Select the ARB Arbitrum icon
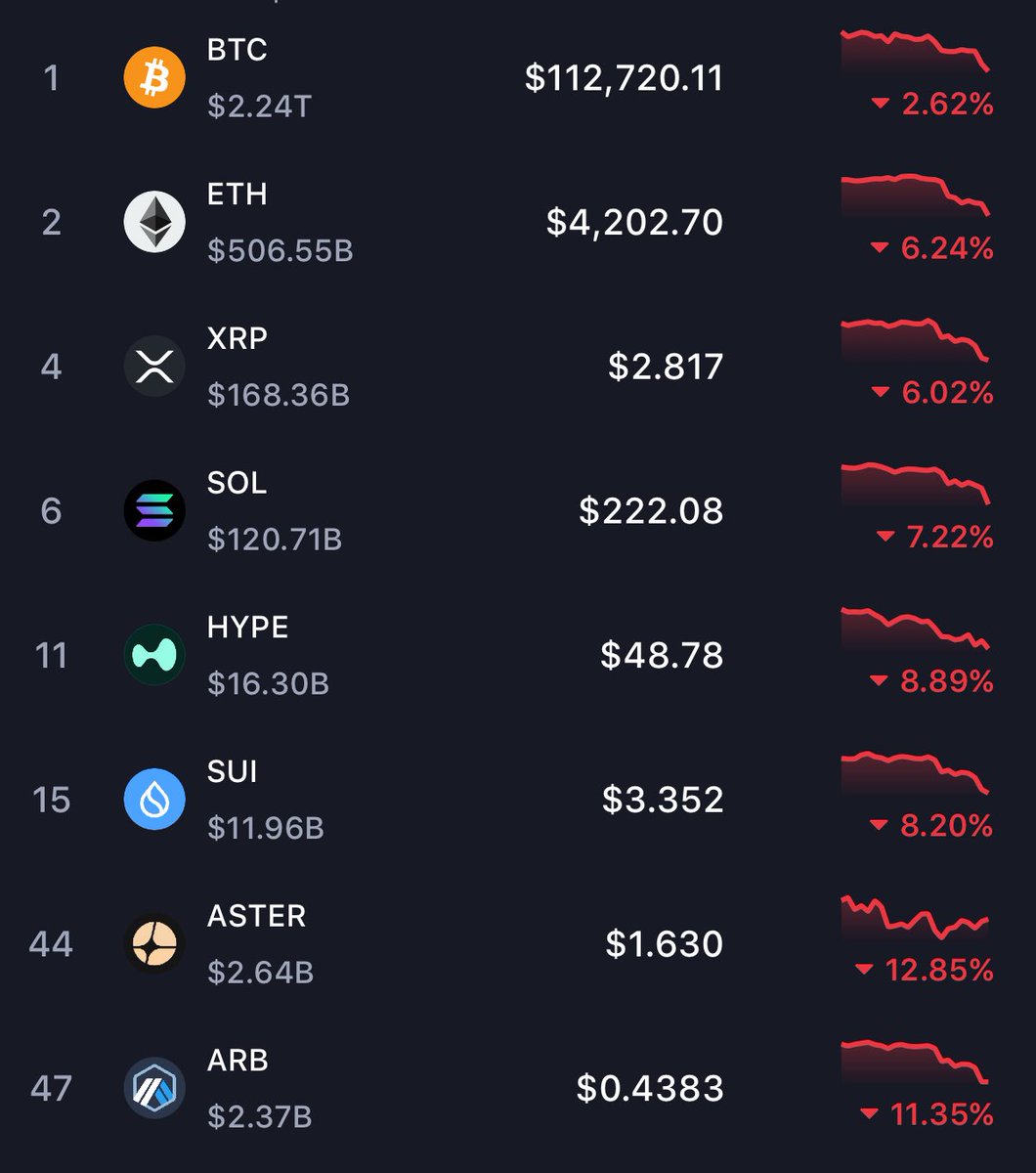 point(154,1088)
